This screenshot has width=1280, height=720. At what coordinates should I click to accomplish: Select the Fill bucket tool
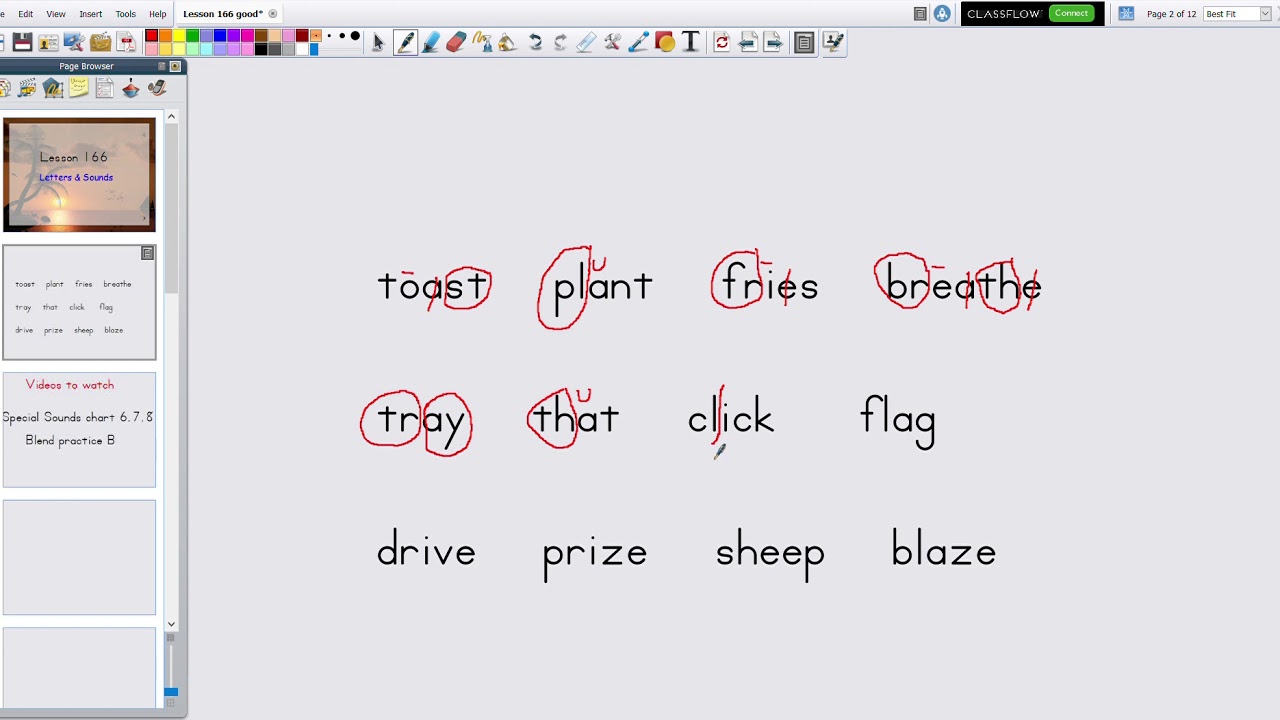507,42
